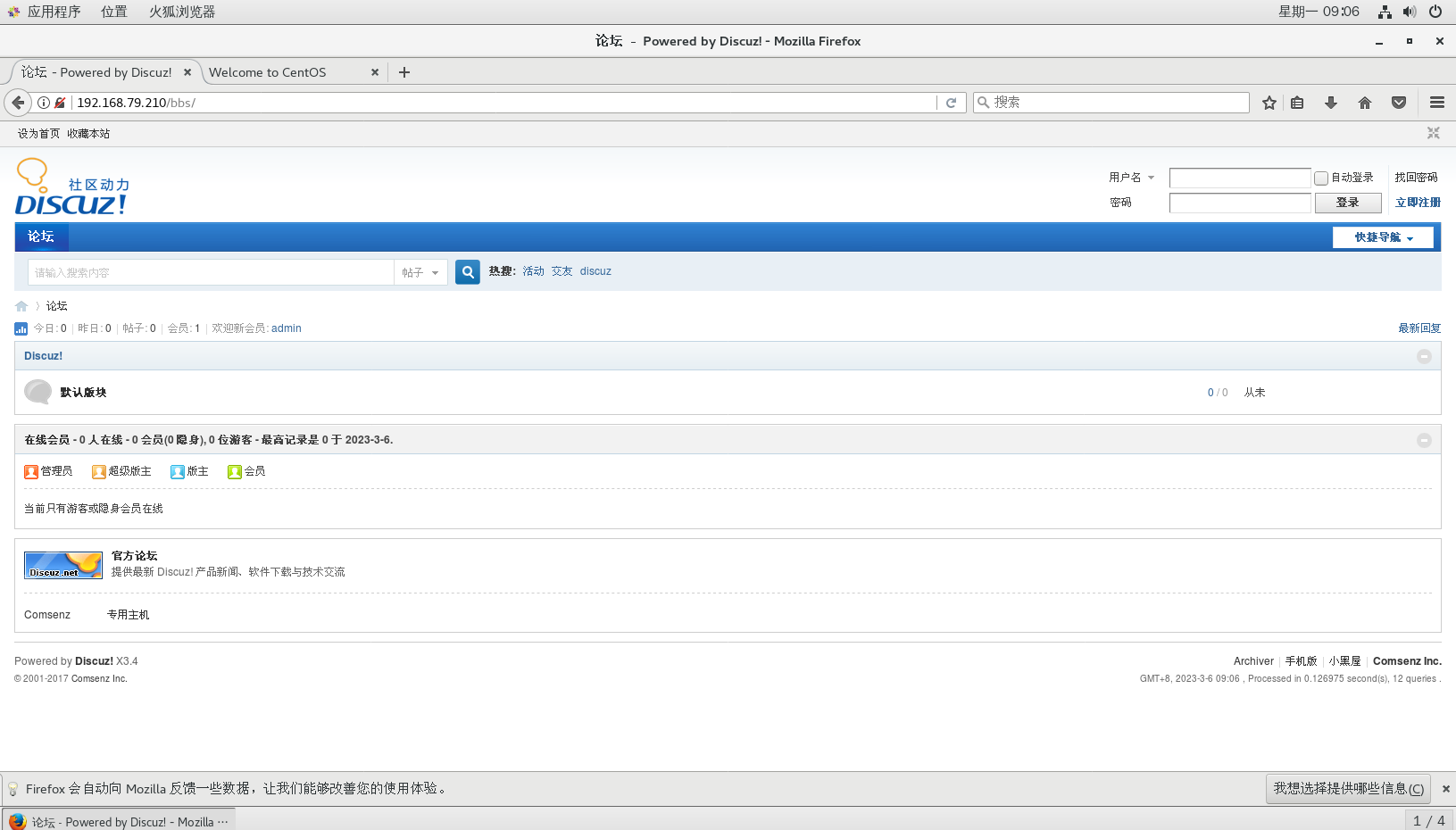Open the 帖子 search type dropdown
This screenshot has width=1456, height=830.
coord(420,272)
